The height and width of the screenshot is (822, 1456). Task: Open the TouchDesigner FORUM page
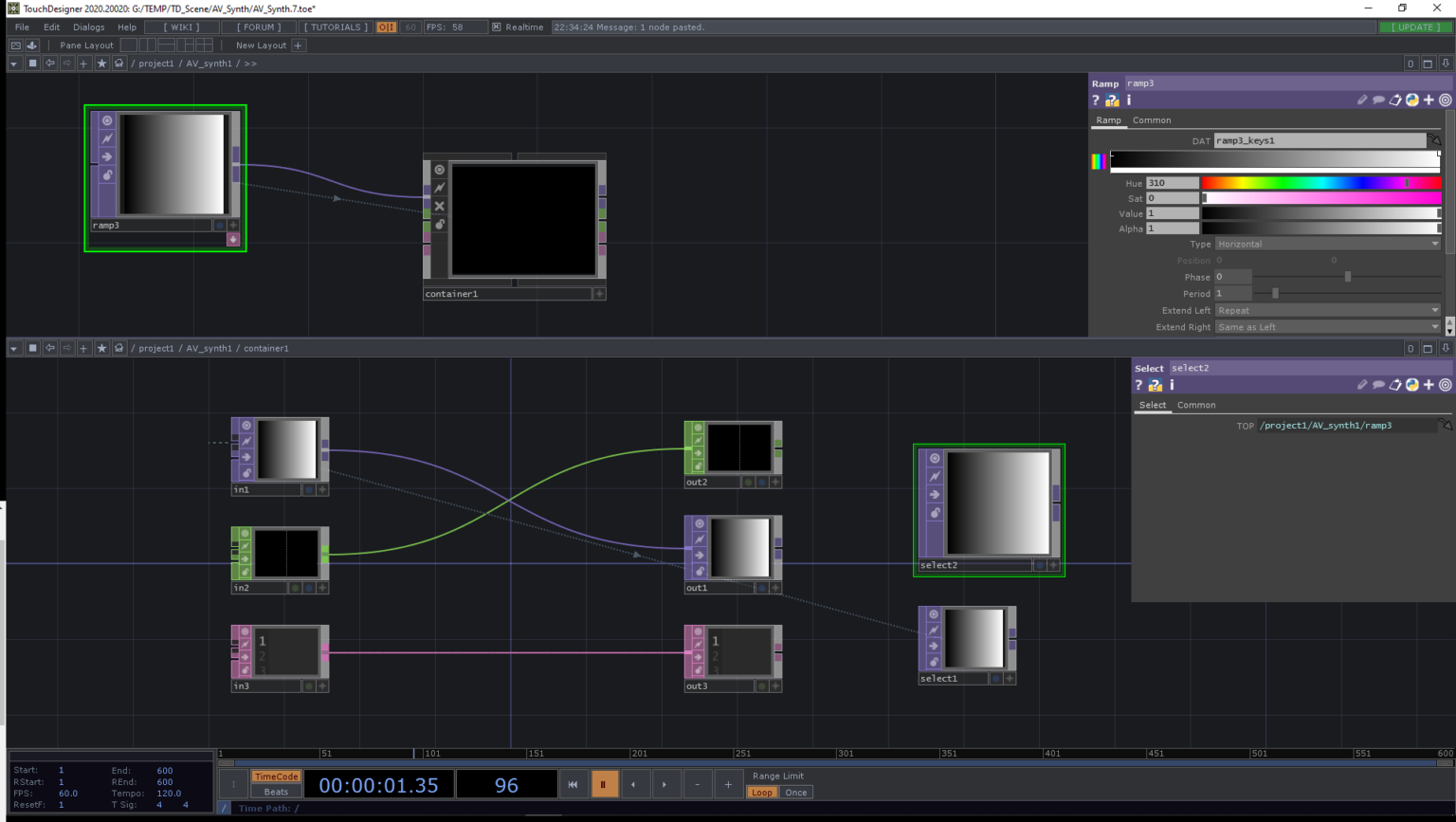260,27
